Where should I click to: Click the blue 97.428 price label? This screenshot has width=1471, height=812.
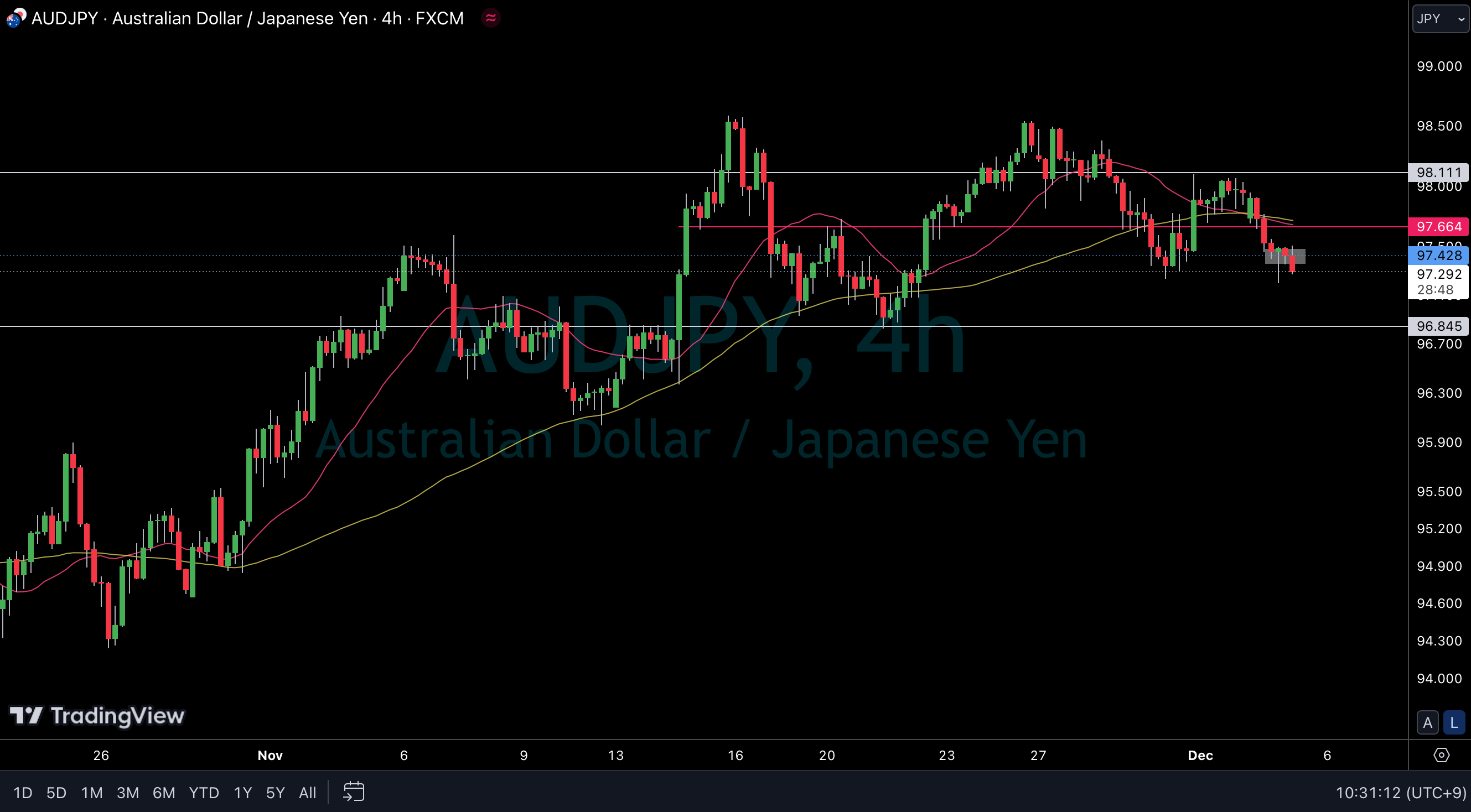[x=1438, y=255]
